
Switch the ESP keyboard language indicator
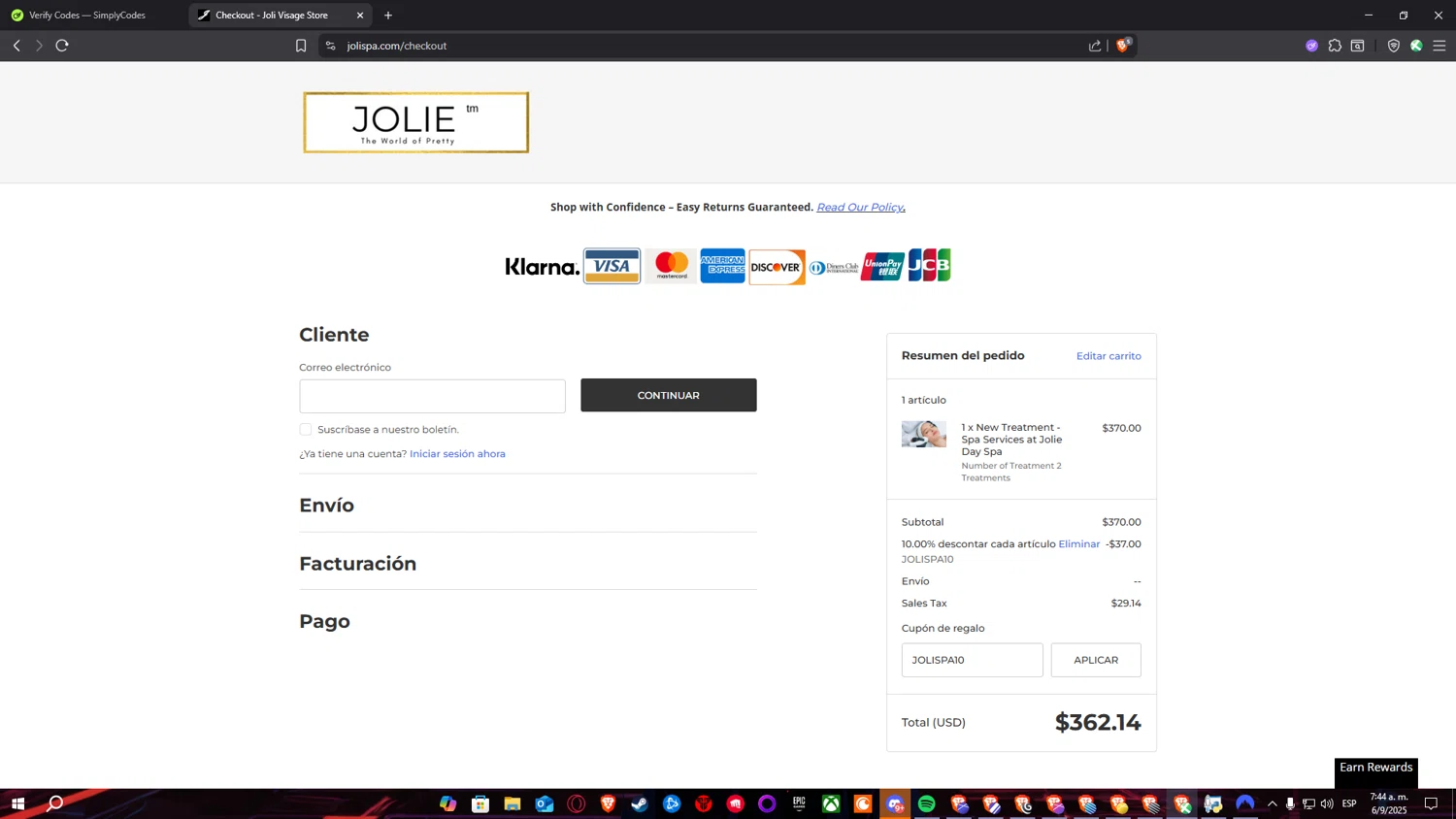click(1349, 803)
